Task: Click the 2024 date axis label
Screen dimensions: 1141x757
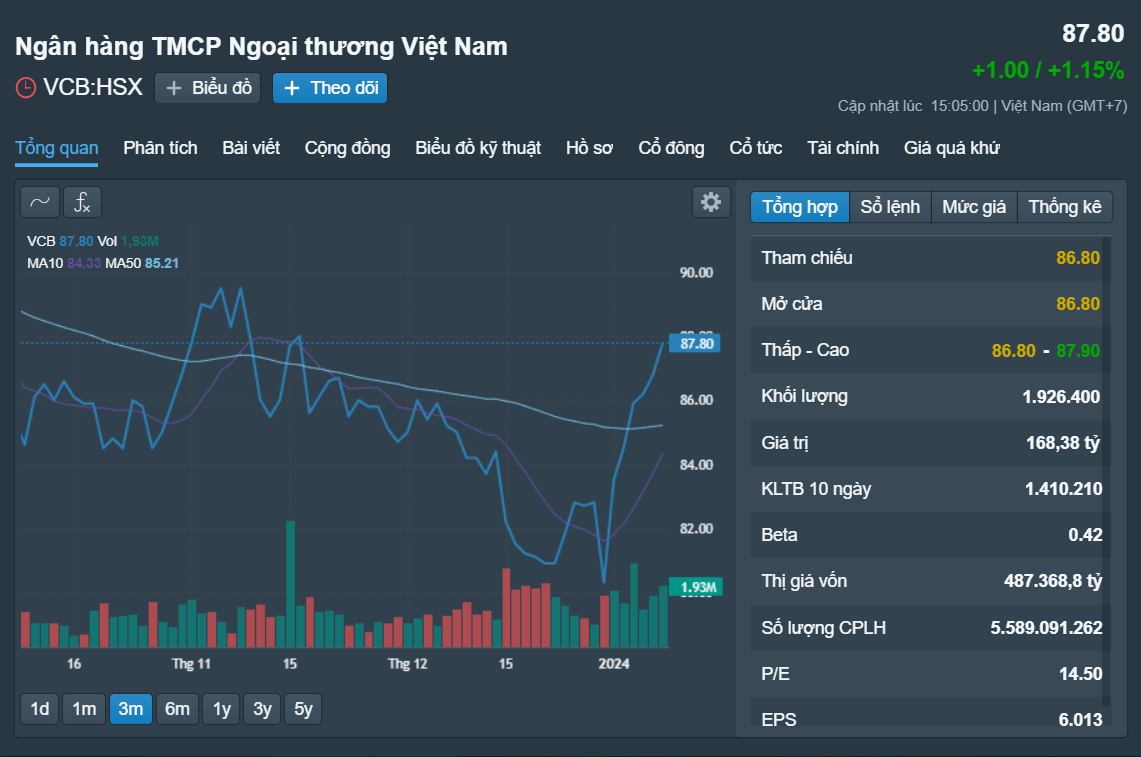Action: pos(613,664)
